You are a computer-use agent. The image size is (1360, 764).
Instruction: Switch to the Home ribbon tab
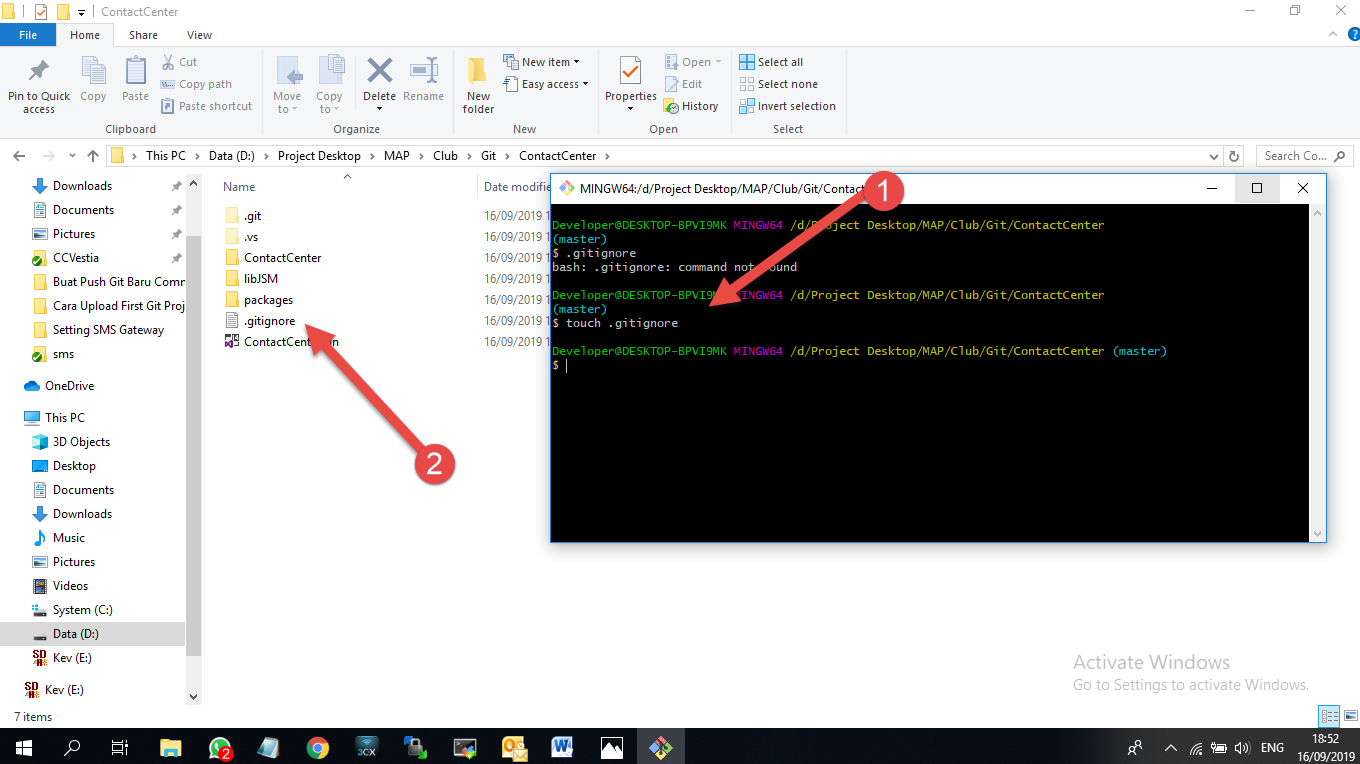click(x=85, y=35)
